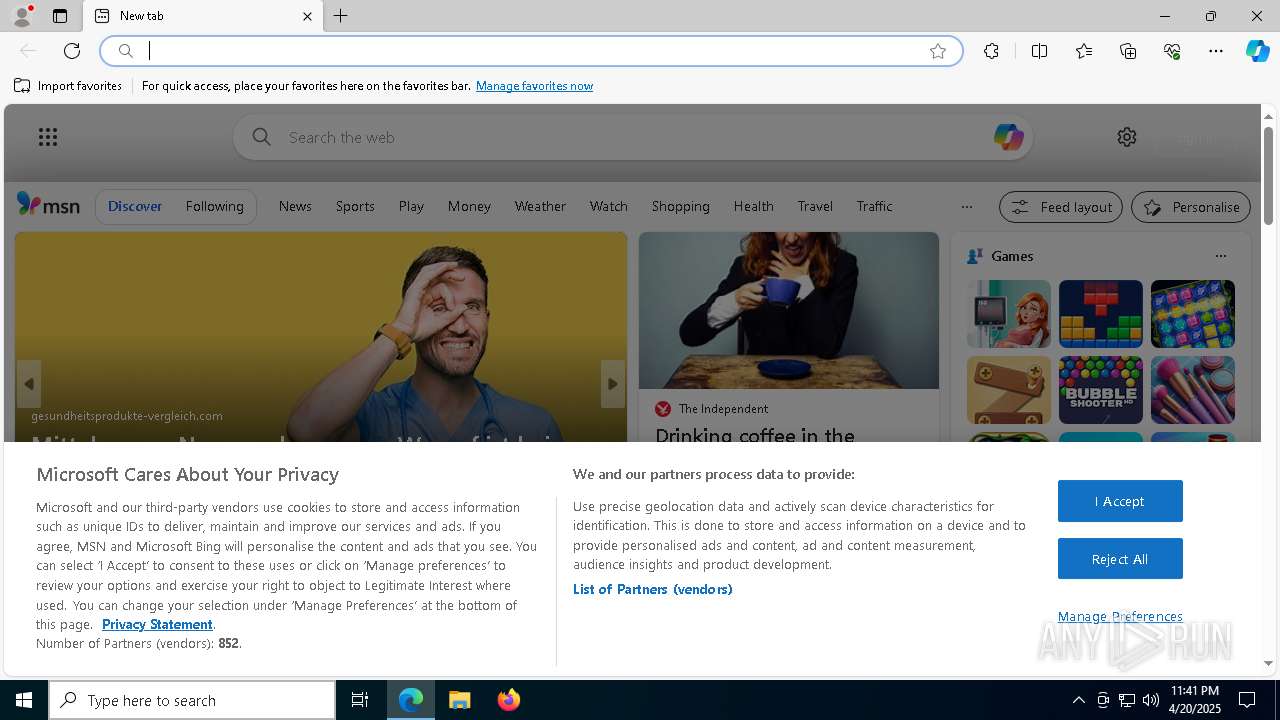
Task: Open File Explorer from taskbar
Action: [460, 700]
